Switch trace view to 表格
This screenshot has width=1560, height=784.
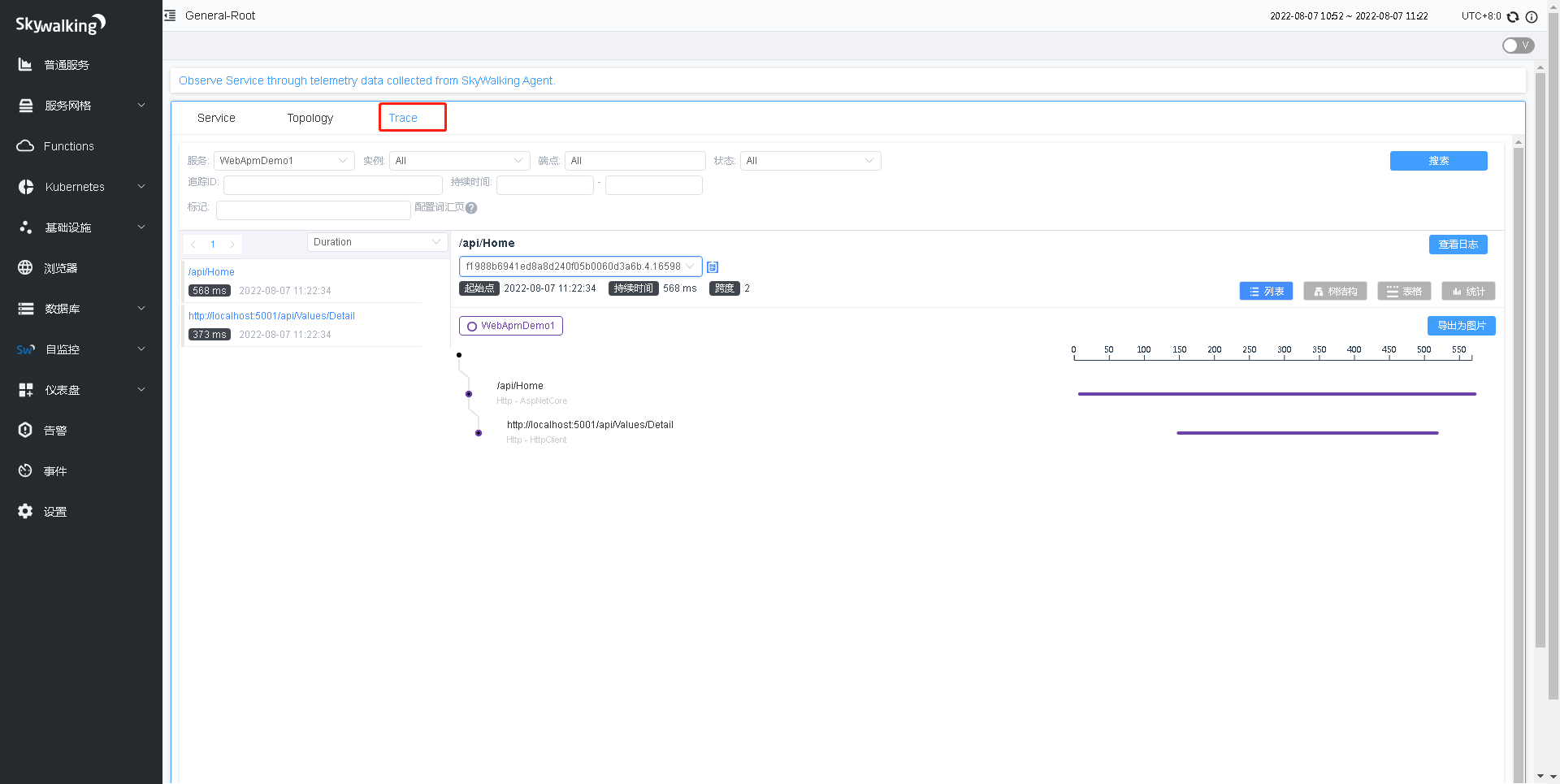pyautogui.click(x=1404, y=291)
